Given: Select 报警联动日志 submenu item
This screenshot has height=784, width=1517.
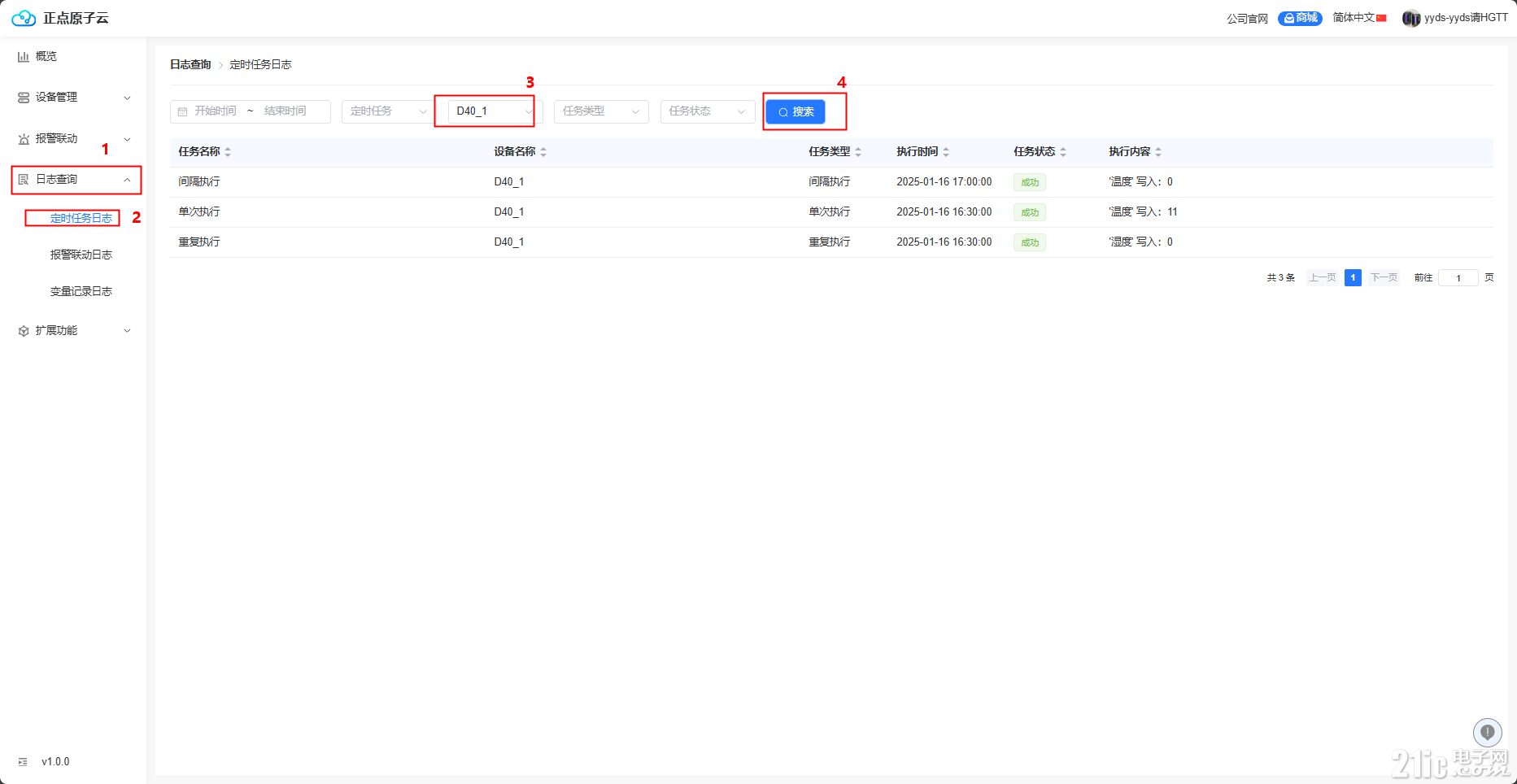Looking at the screenshot, I should pyautogui.click(x=81, y=255).
